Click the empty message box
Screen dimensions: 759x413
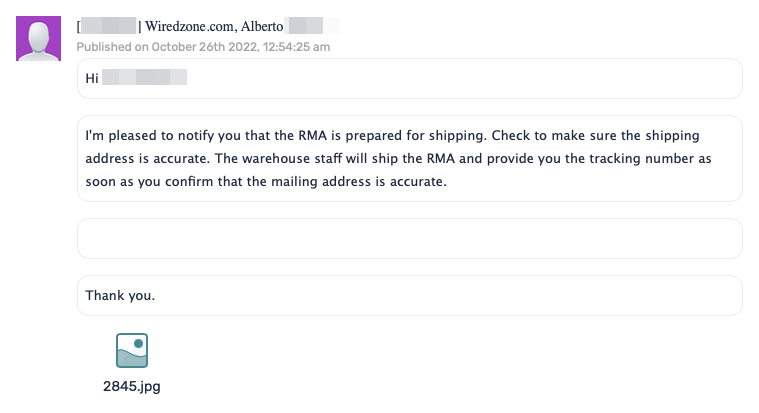[x=410, y=238]
